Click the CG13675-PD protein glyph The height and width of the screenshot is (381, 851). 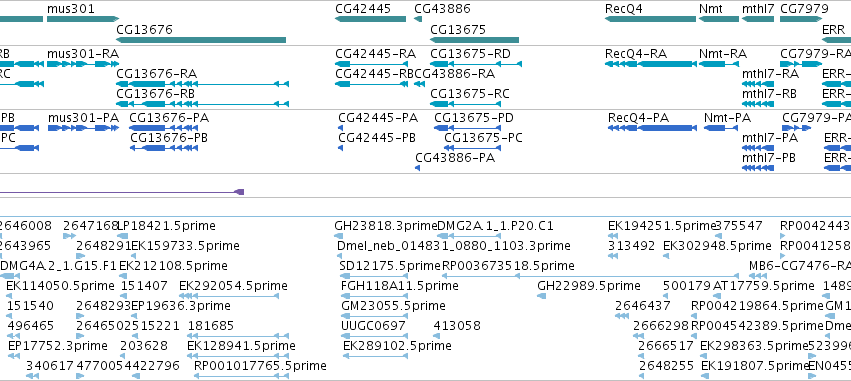[467, 128]
